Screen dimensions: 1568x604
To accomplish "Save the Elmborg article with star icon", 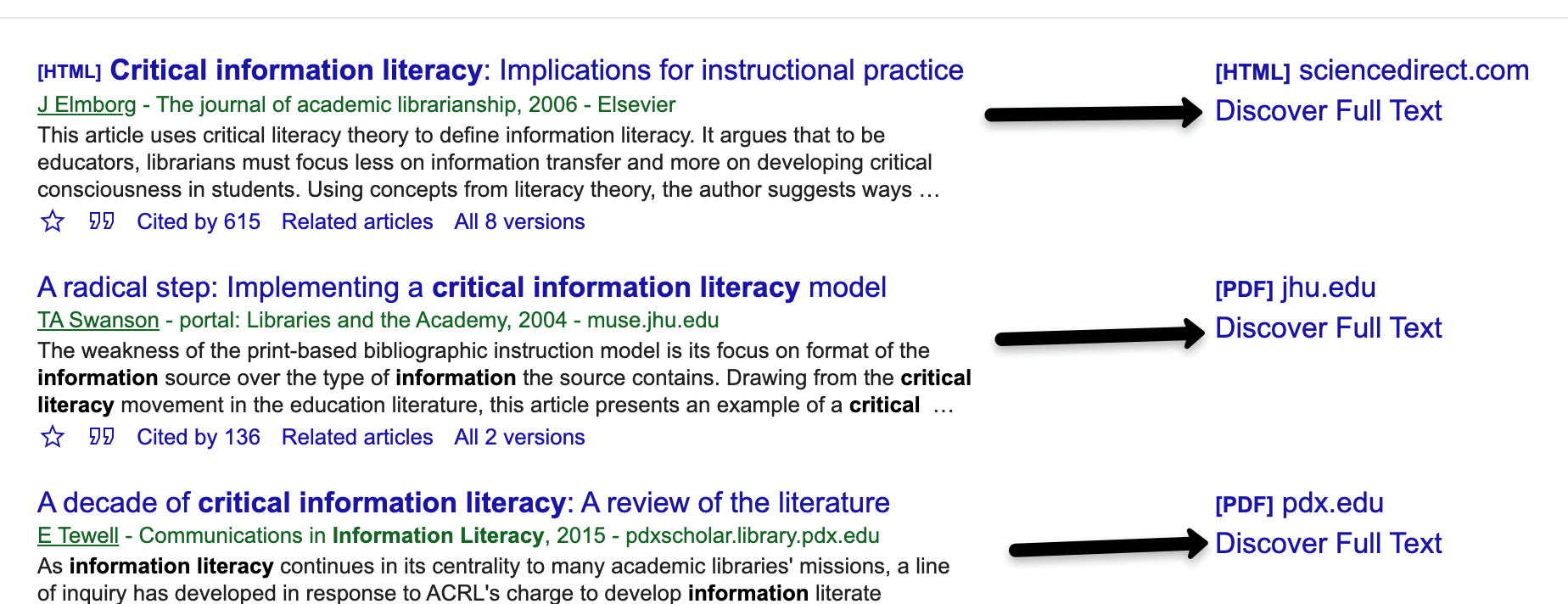I will [53, 221].
